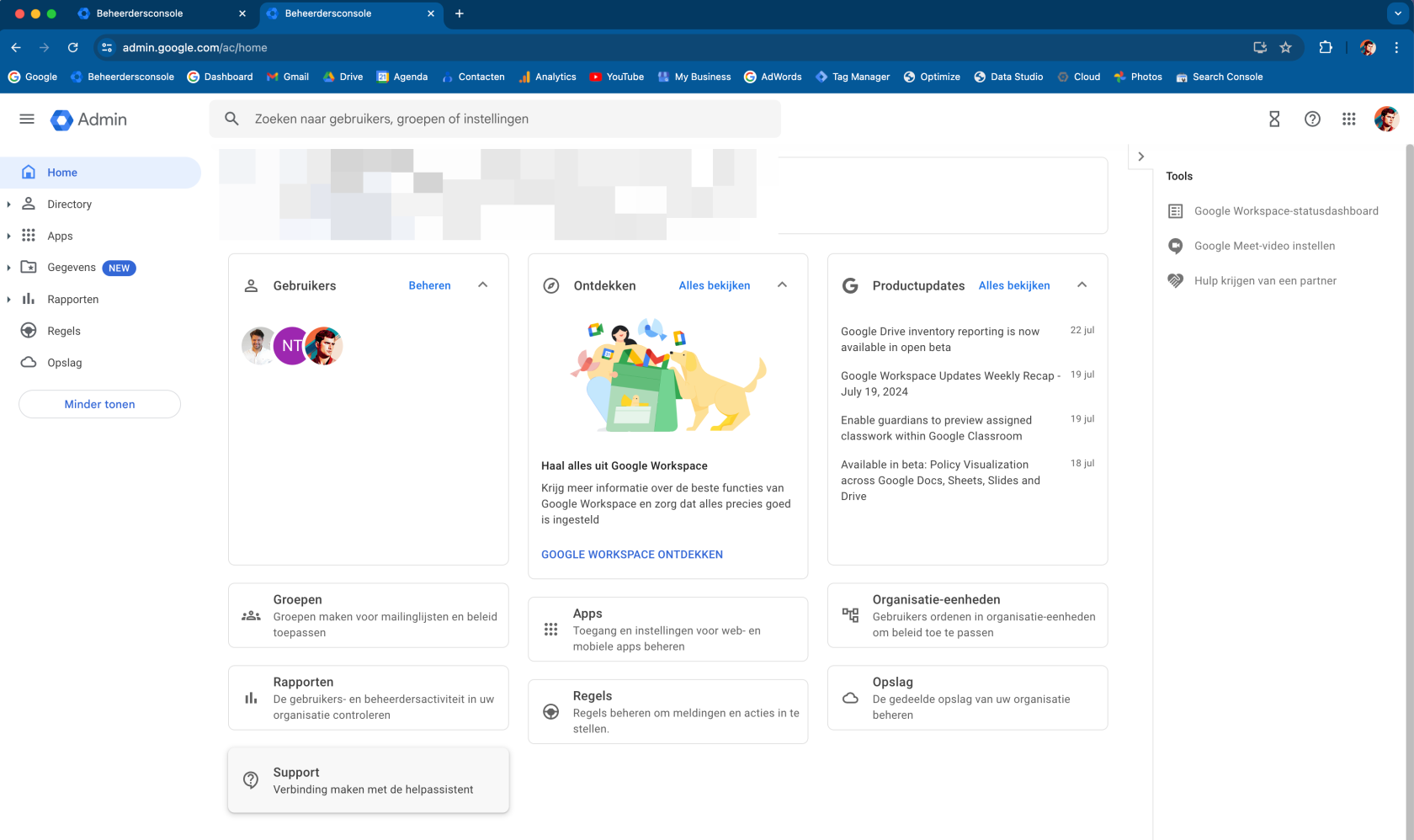Bookmark this page with the star icon
The image size is (1414, 840).
tap(1285, 48)
